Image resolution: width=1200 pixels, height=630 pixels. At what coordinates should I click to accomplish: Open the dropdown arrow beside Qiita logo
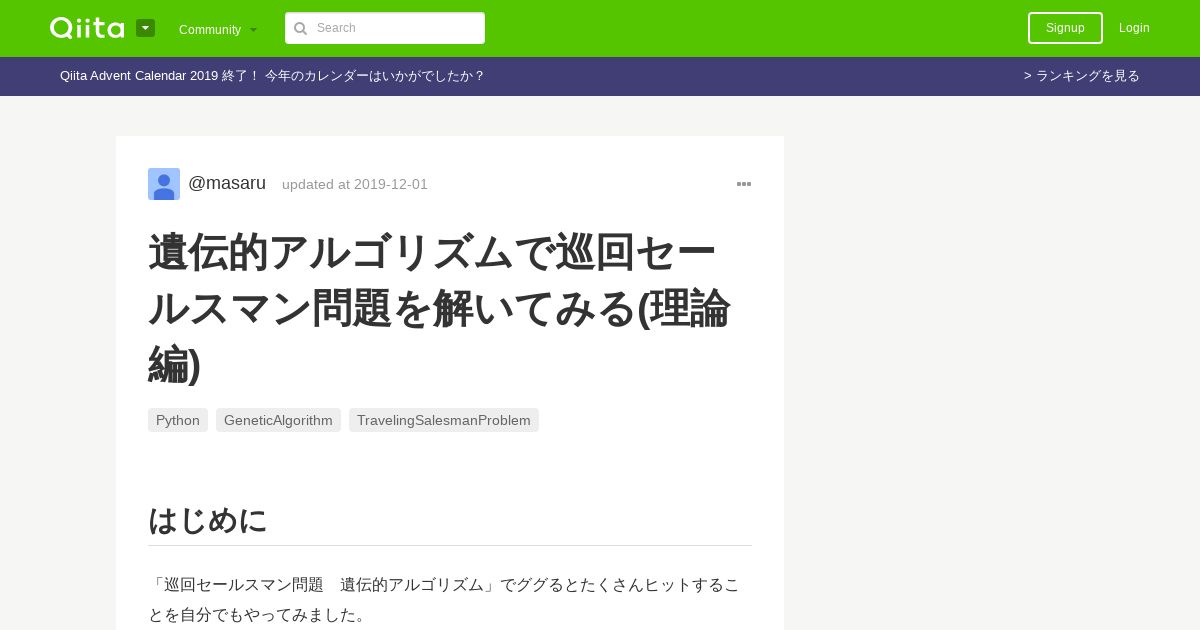click(x=146, y=28)
